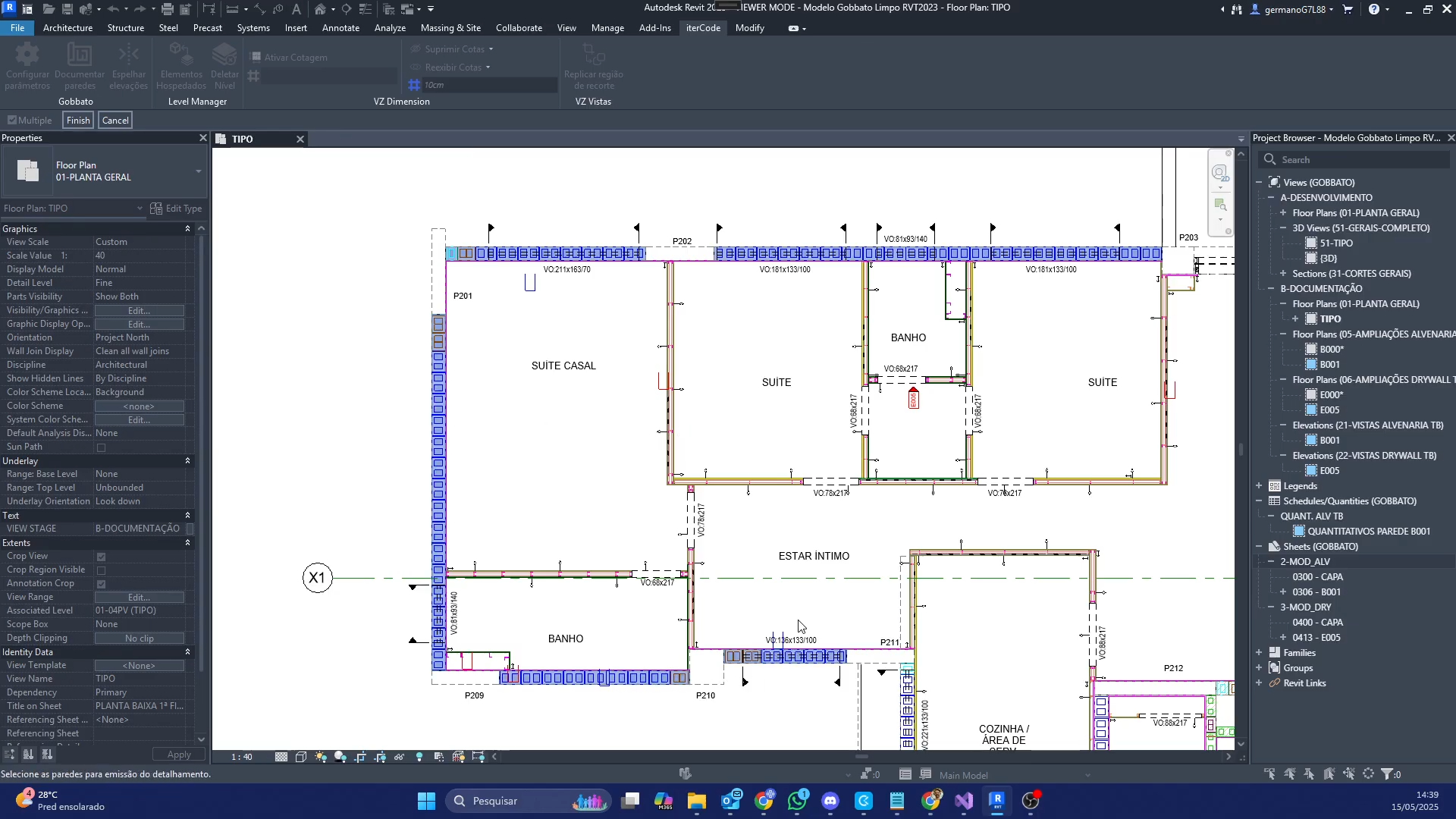1456x819 pixels.
Task: Toggle the Crop View checkbox
Action: pyautogui.click(x=101, y=557)
